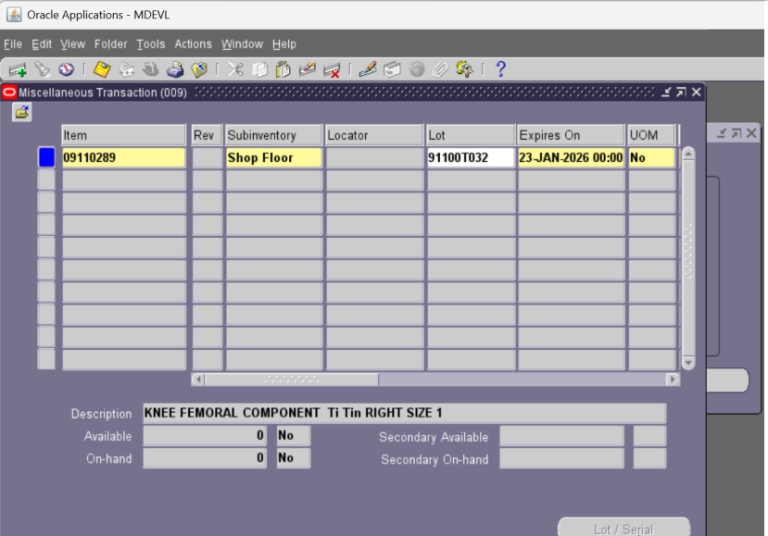
Task: Click the vertical scrollbar thumb of the records grid
Action: point(688,258)
